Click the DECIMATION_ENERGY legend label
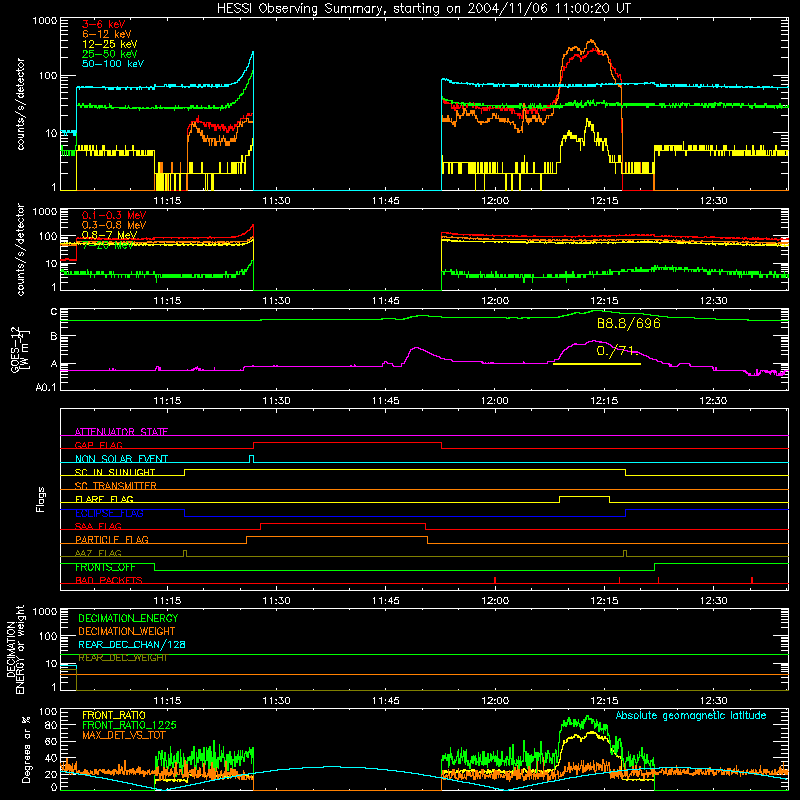 (x=128, y=618)
